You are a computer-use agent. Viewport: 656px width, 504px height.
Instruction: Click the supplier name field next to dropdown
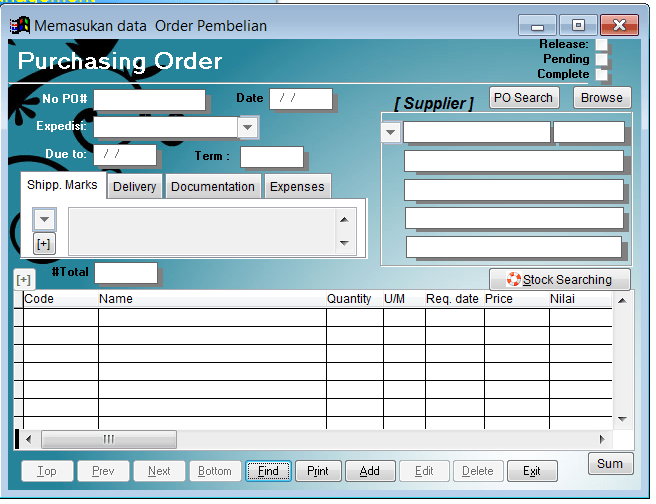(x=477, y=132)
